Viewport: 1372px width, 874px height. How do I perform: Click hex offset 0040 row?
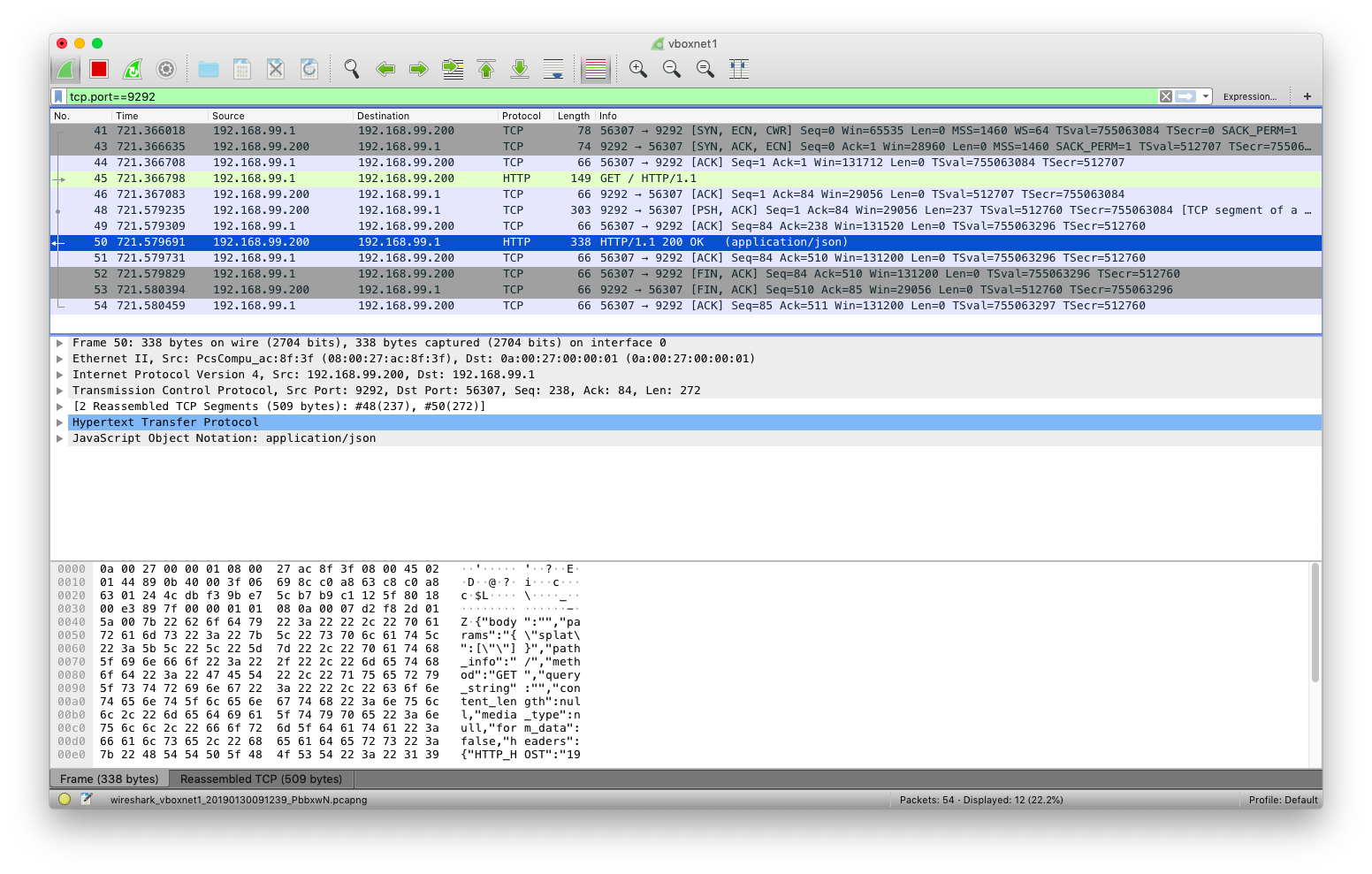[x=72, y=622]
